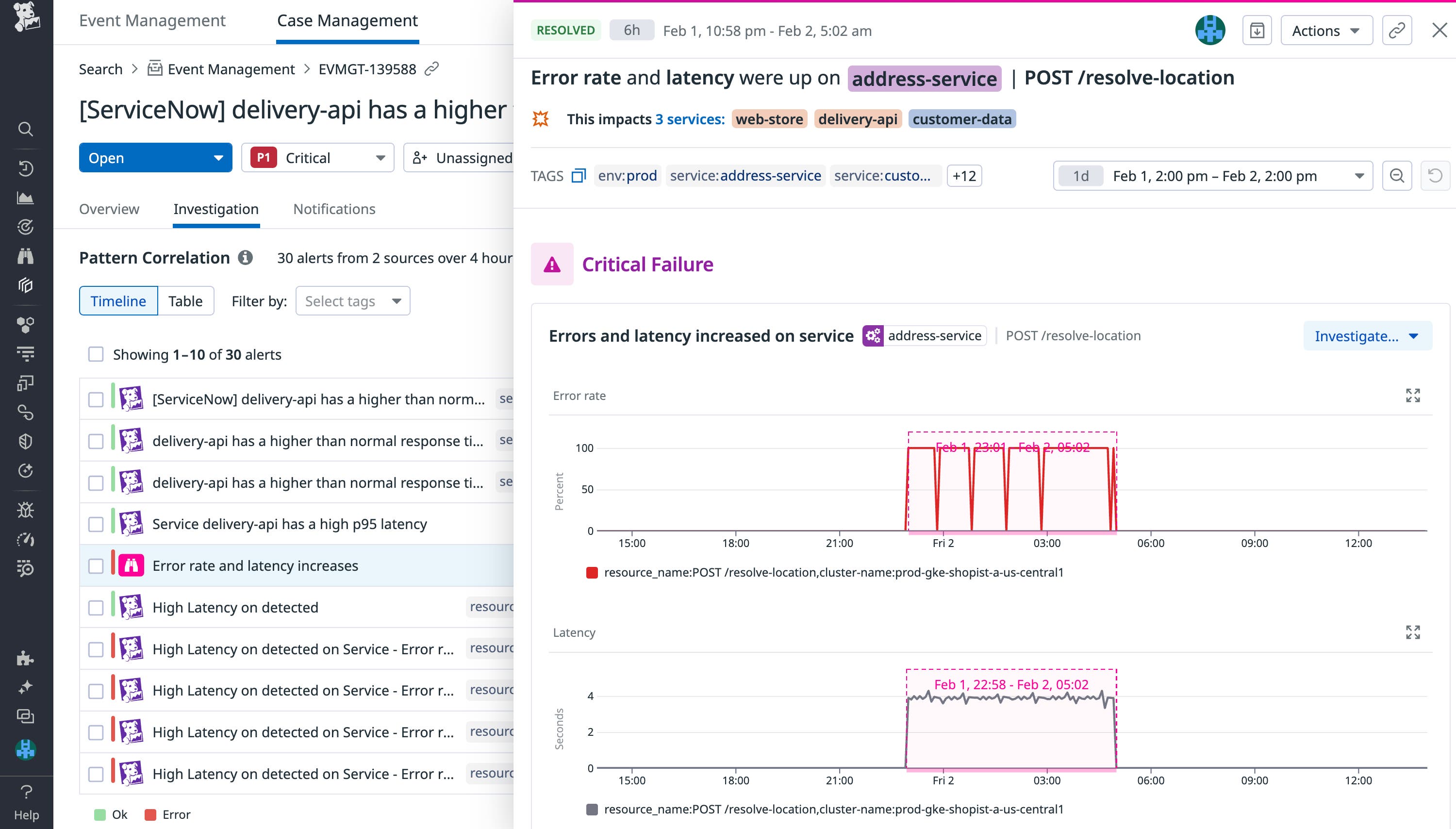Expand the Error rate chart to fullscreen
This screenshot has width=1456, height=829.
[x=1414, y=395]
